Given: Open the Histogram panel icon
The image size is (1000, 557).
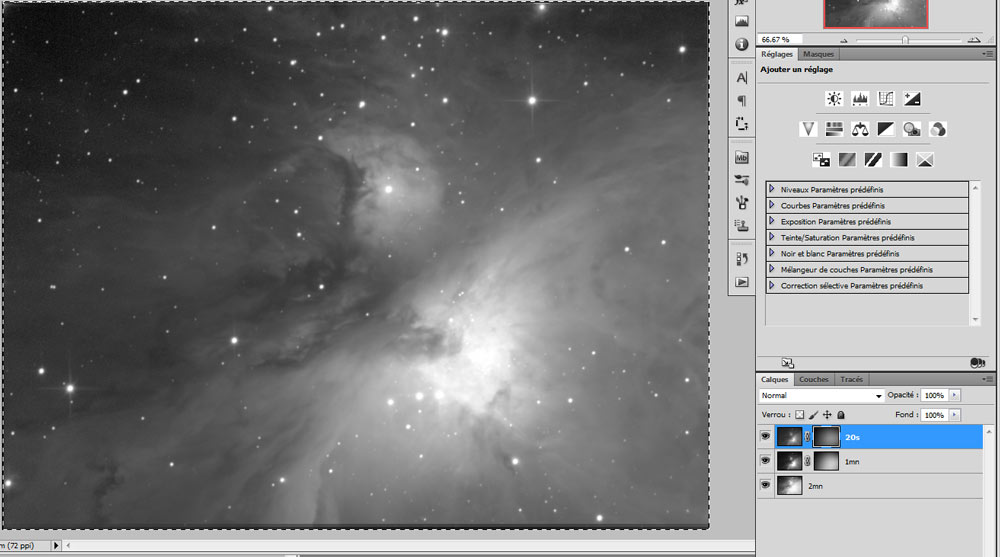Looking at the screenshot, I should tap(742, 22).
